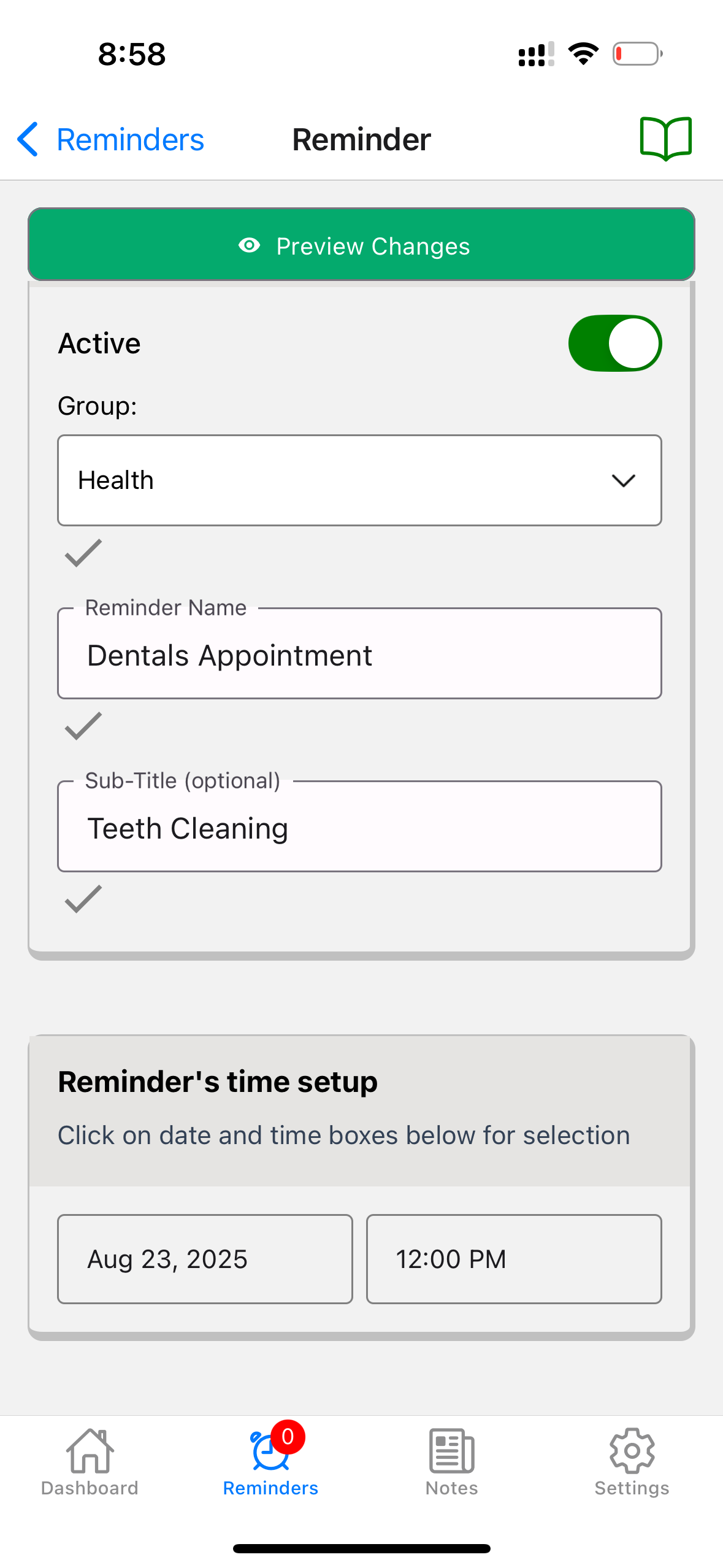This screenshot has width=723, height=1568.
Task: Tap the checkmark below Group dropdown
Action: 83,553
